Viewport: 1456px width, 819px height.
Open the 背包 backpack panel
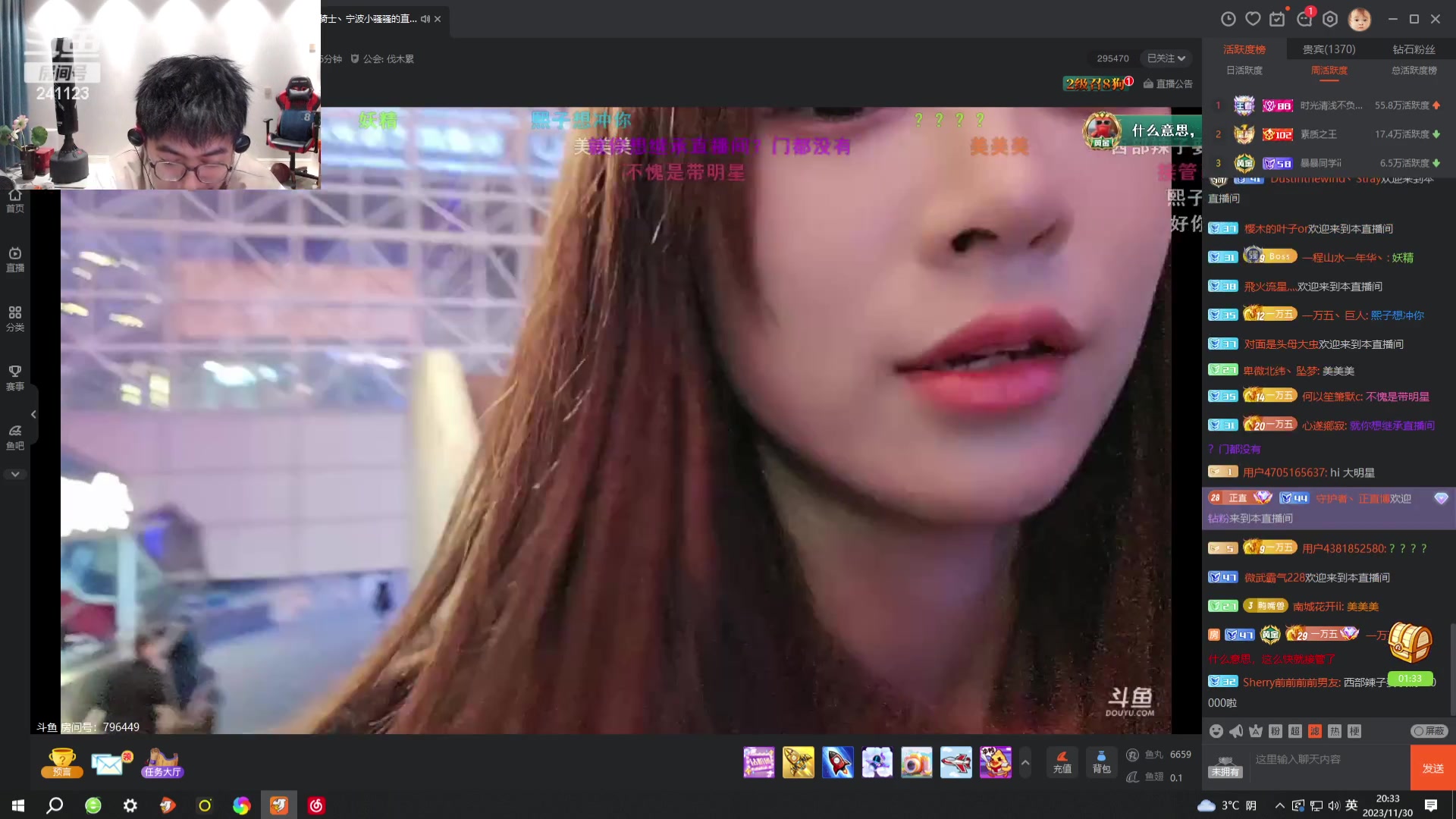click(1101, 762)
